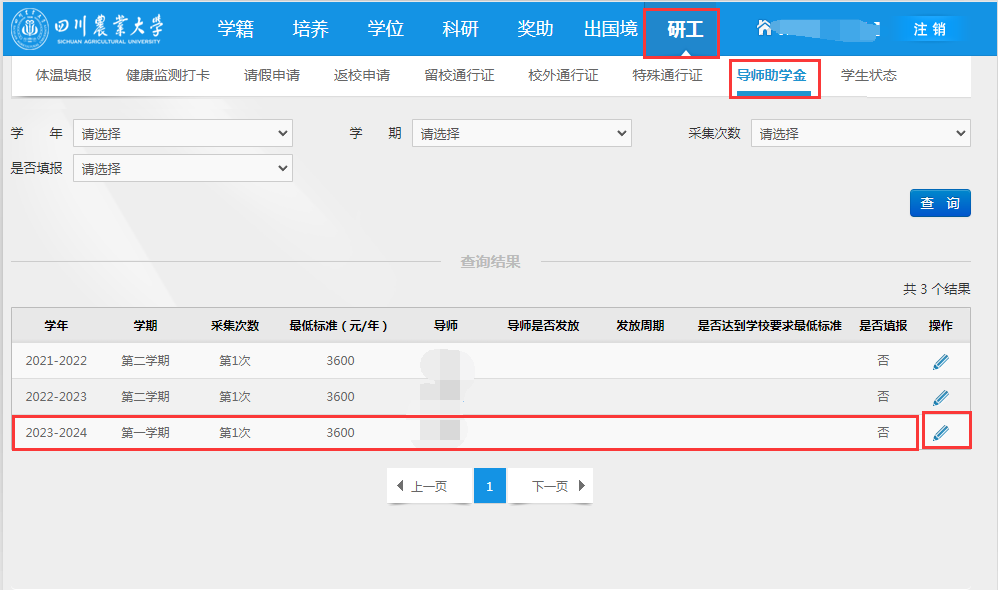Click edit pencil for 2022-2023 row
This screenshot has height=590, width=998.
coord(940,397)
